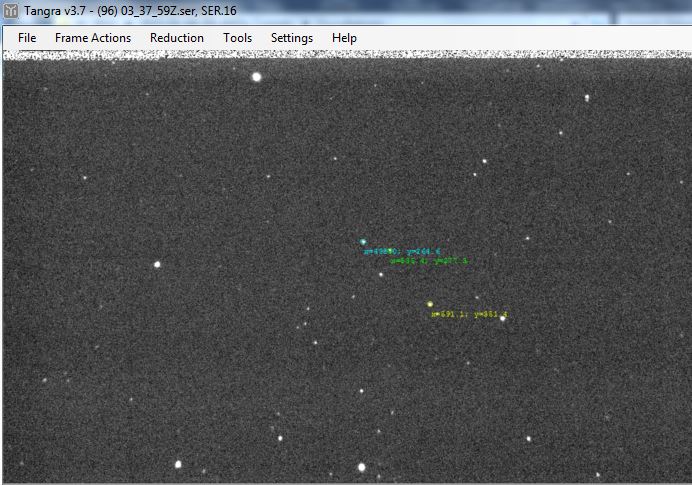
Task: Open the File menu
Action: [x=27, y=38]
